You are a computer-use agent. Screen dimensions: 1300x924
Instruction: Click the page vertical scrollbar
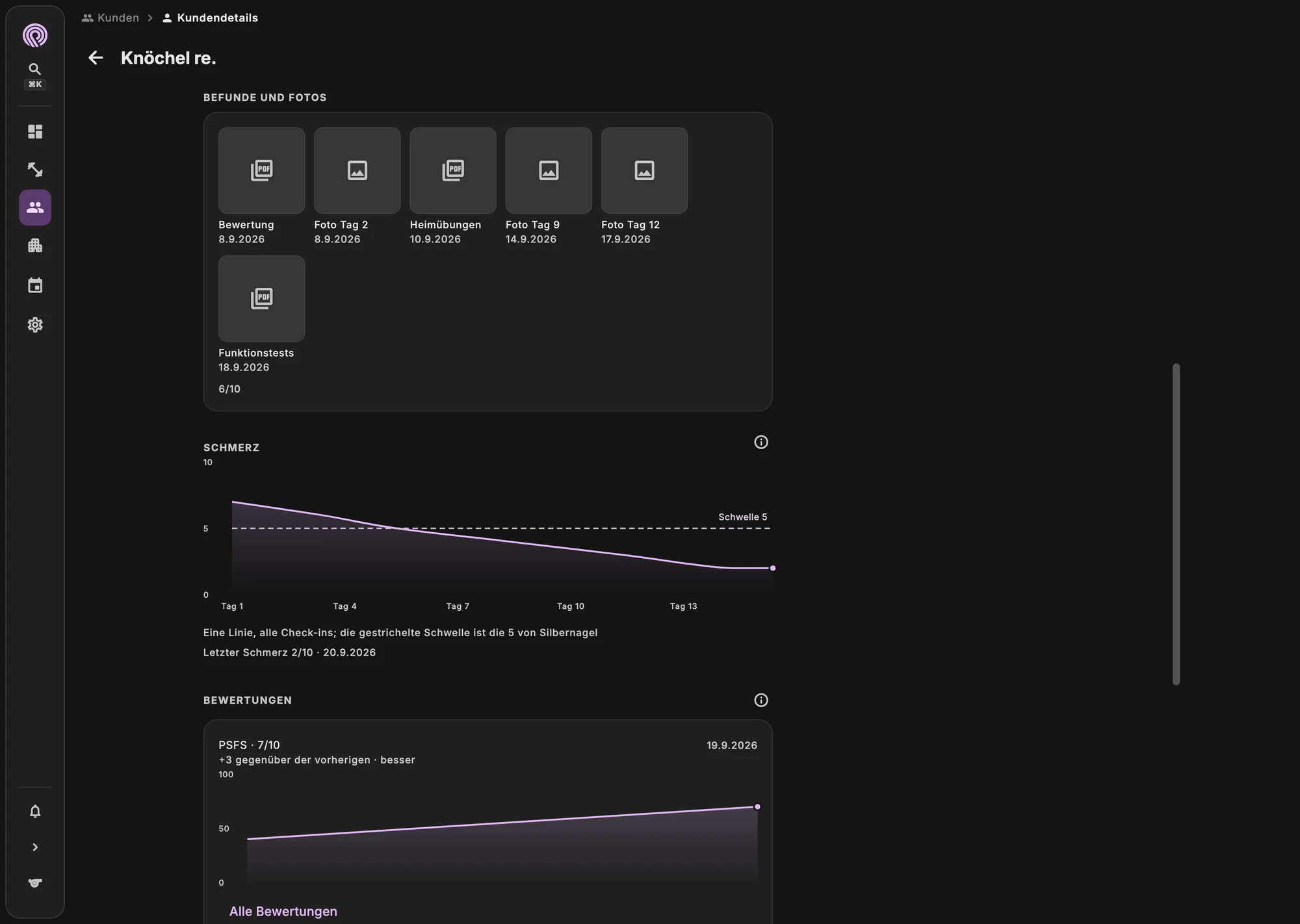coord(1176,524)
